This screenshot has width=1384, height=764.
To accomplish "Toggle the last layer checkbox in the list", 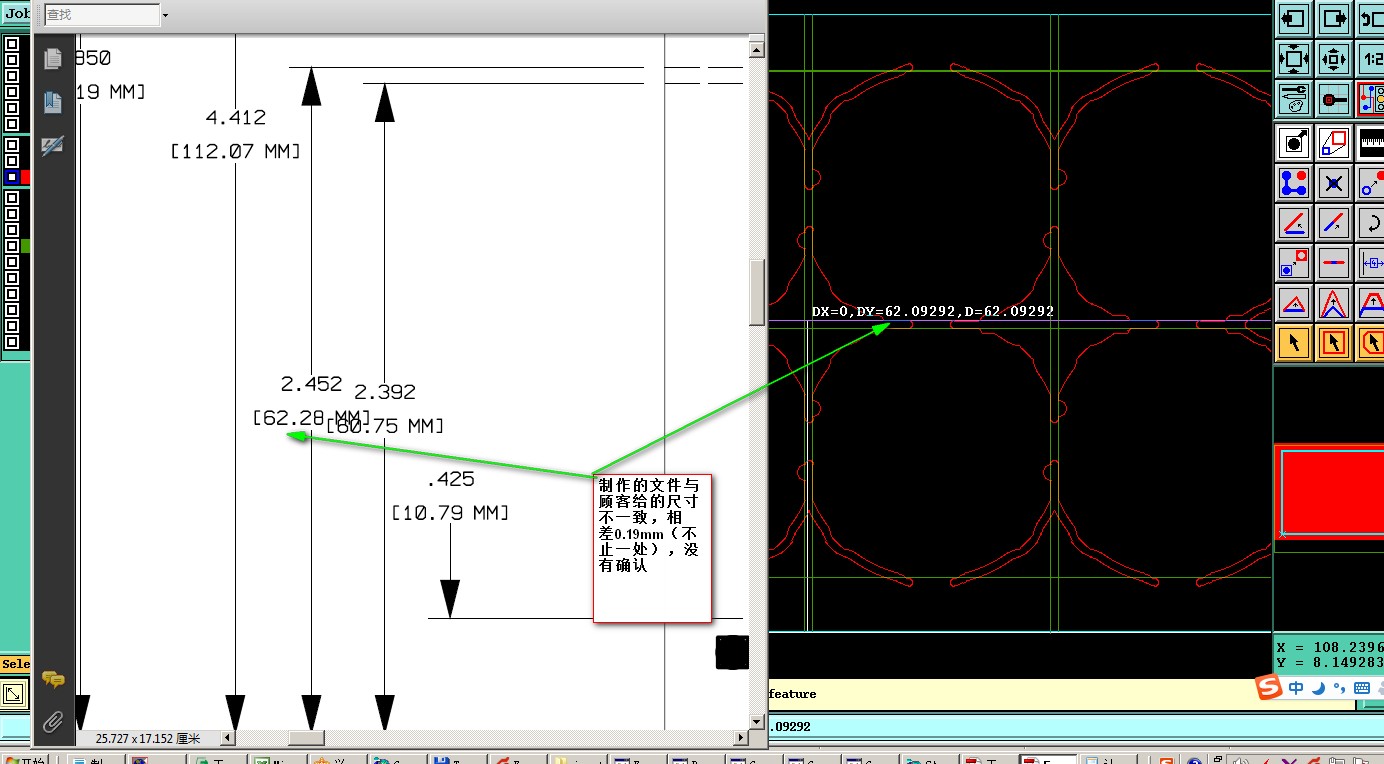I will 12,342.
